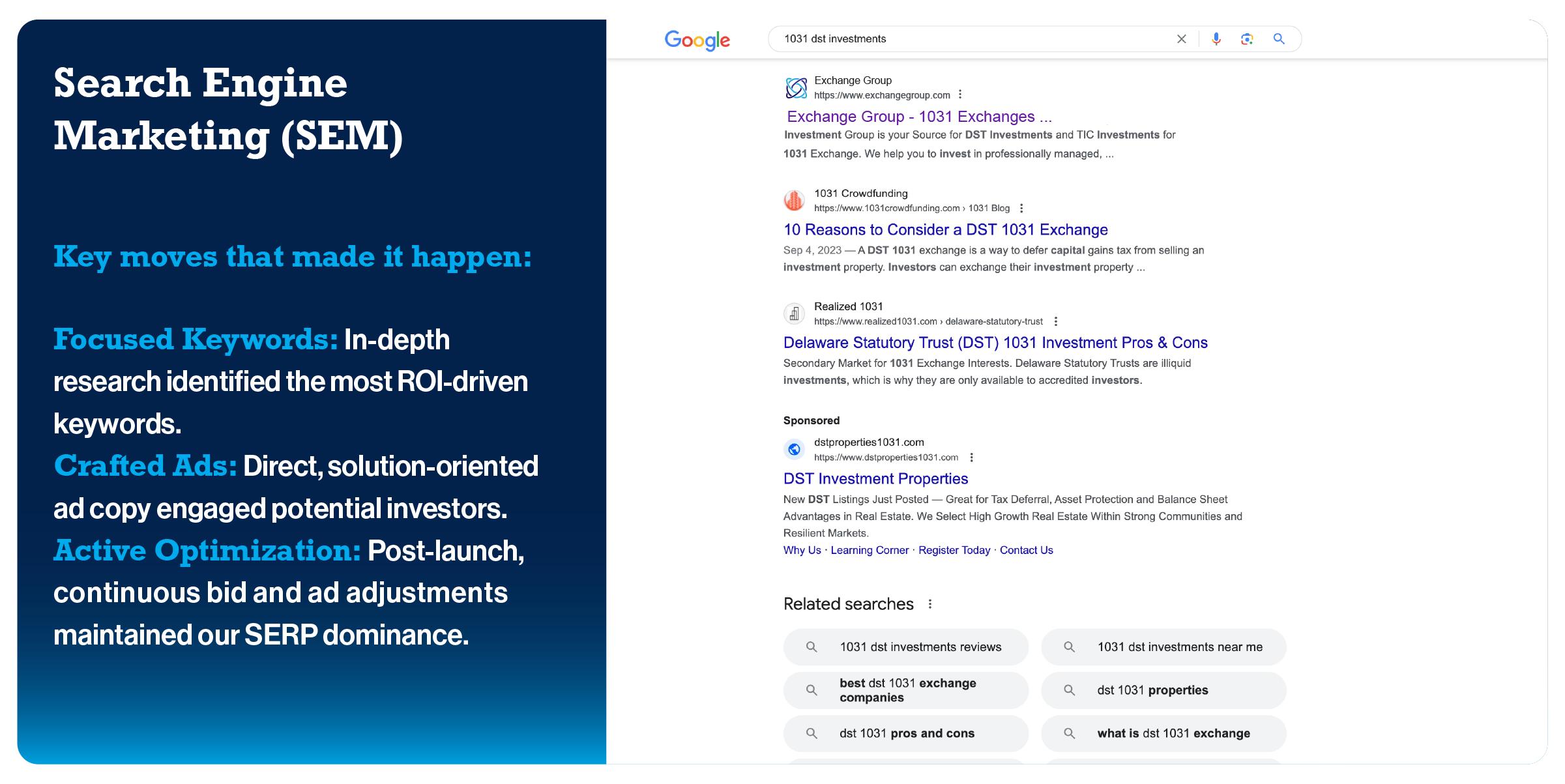This screenshot has width=1565, height=784.
Task: Click search icon beside 'best dst 1031 exchange companies'
Action: pos(812,690)
